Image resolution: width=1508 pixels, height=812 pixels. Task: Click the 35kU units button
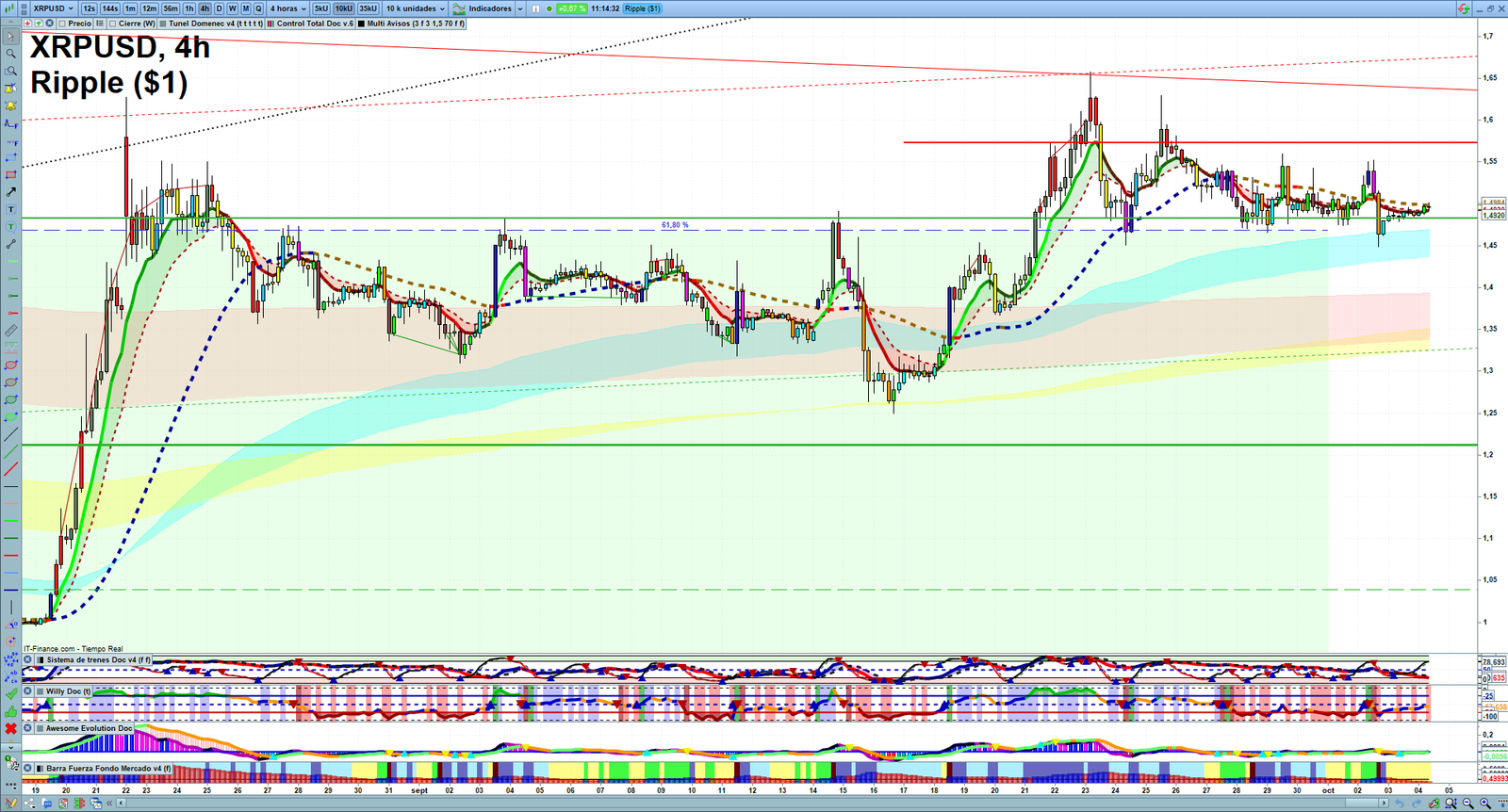click(x=368, y=8)
